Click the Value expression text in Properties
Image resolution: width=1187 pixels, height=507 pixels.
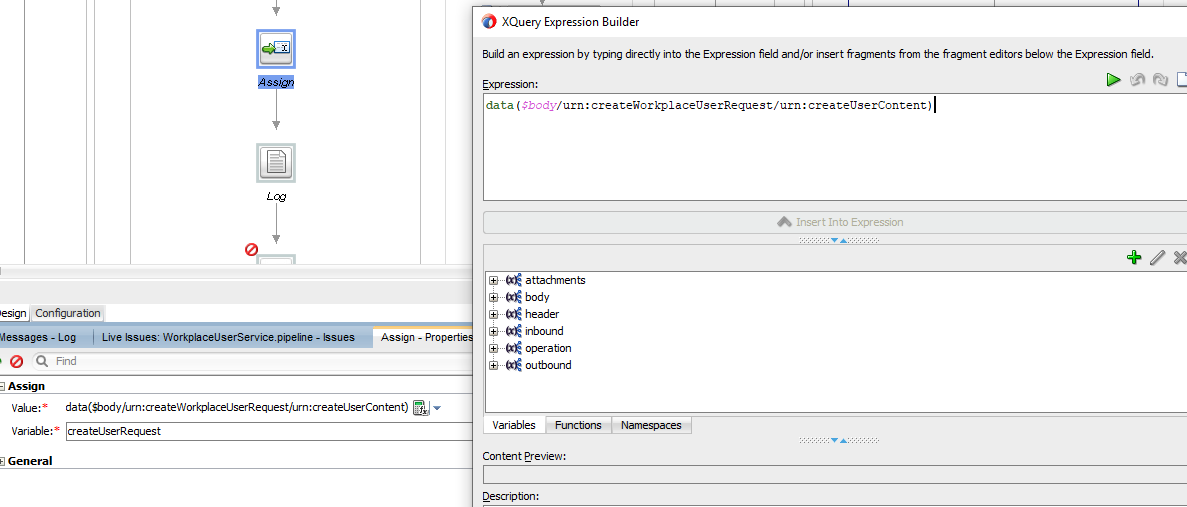(238, 408)
